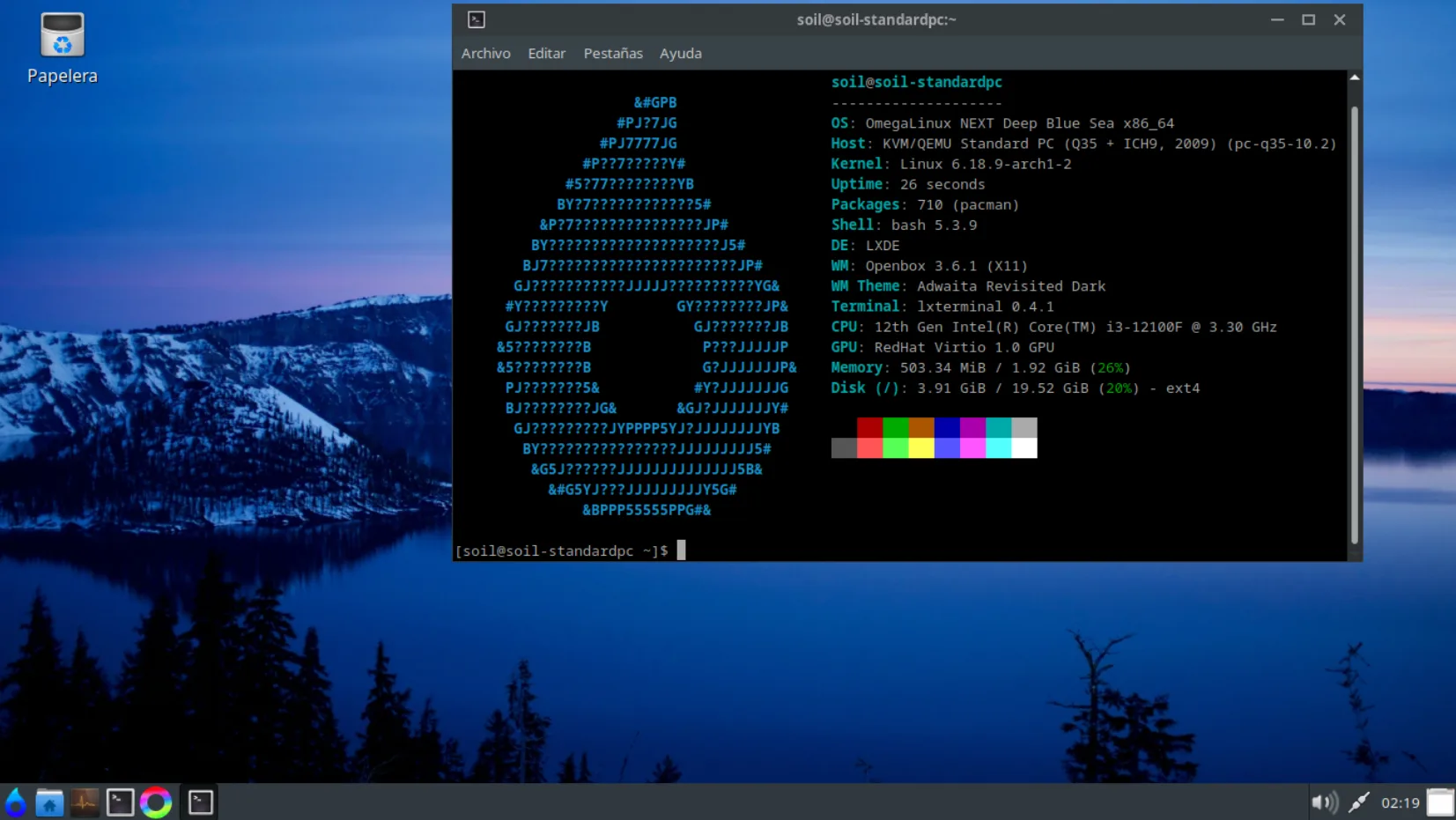The image size is (1456, 820).
Task: Click the volume speaker tray icon
Action: (1323, 802)
